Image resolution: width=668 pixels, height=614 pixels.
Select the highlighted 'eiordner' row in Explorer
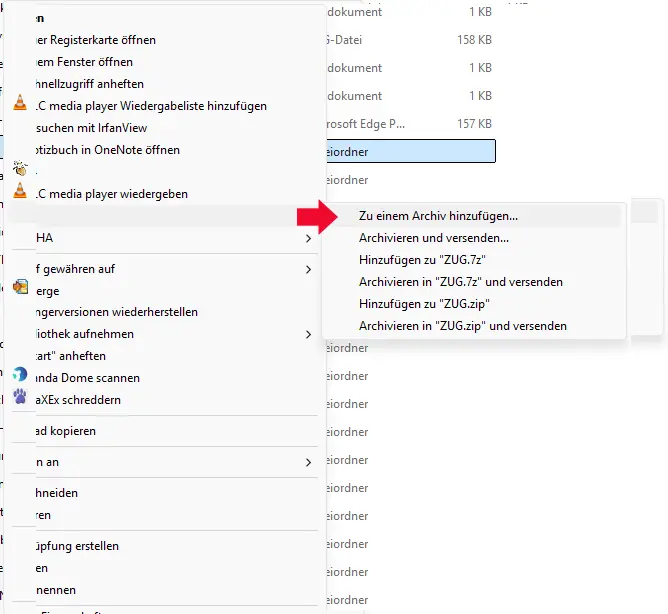(410, 151)
